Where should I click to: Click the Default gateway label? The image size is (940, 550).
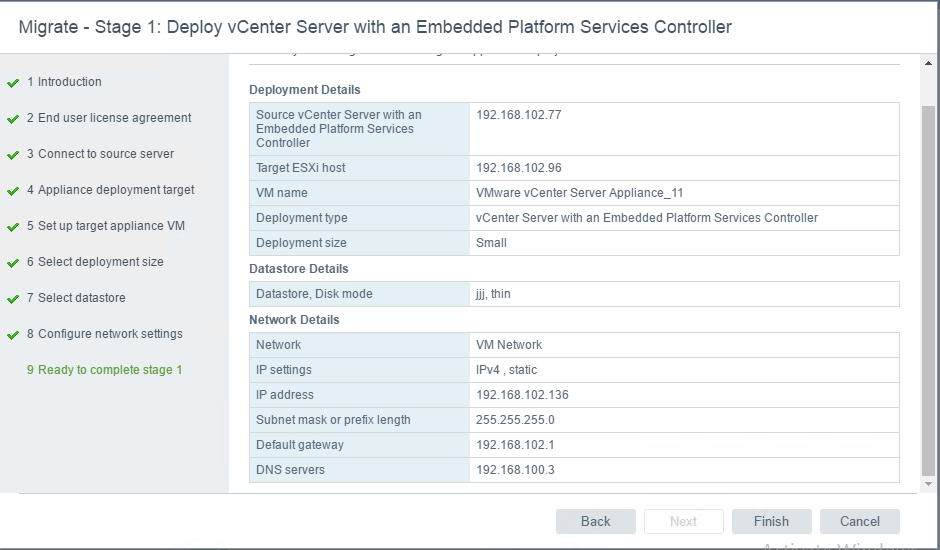(300, 445)
